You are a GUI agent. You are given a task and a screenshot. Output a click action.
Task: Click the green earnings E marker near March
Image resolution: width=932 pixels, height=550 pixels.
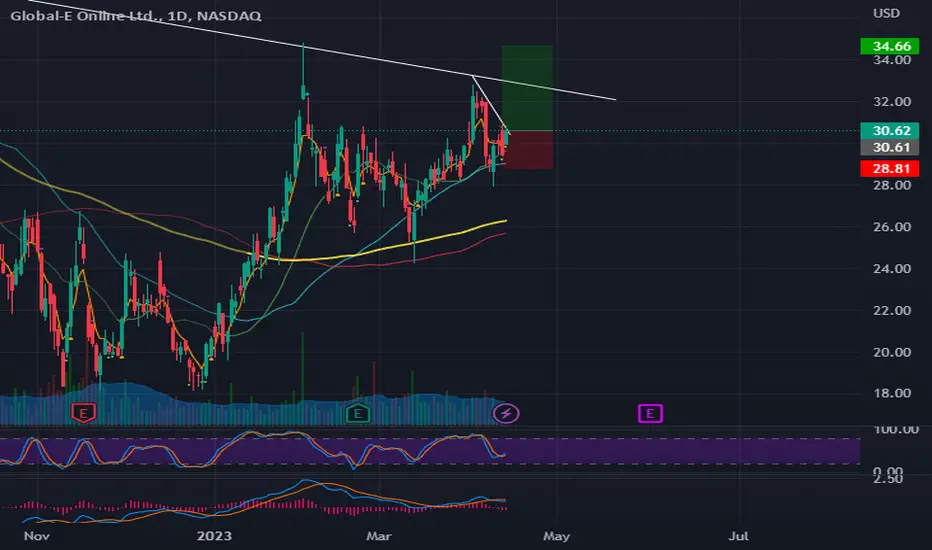pyautogui.click(x=358, y=412)
